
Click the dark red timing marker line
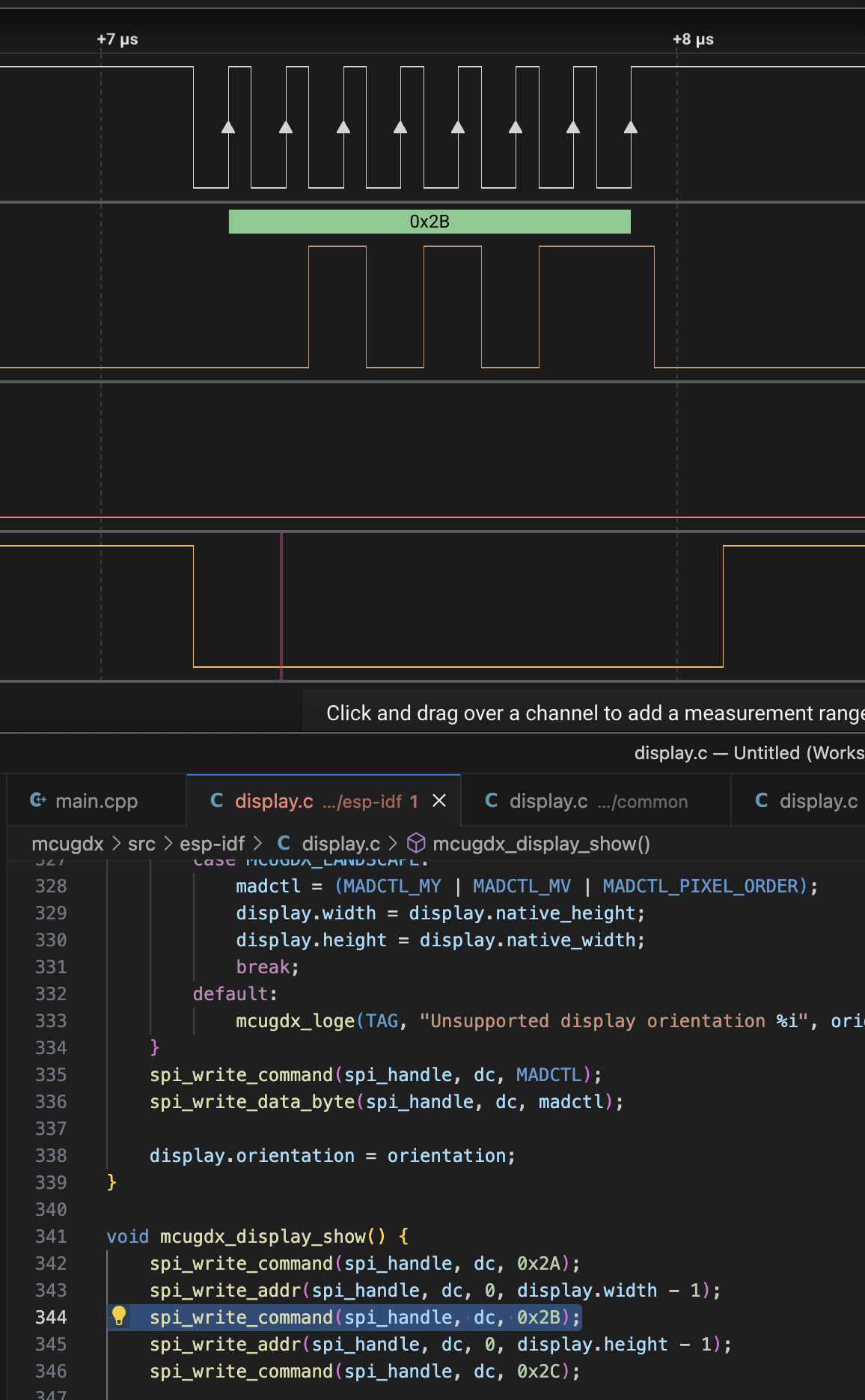coord(281,606)
